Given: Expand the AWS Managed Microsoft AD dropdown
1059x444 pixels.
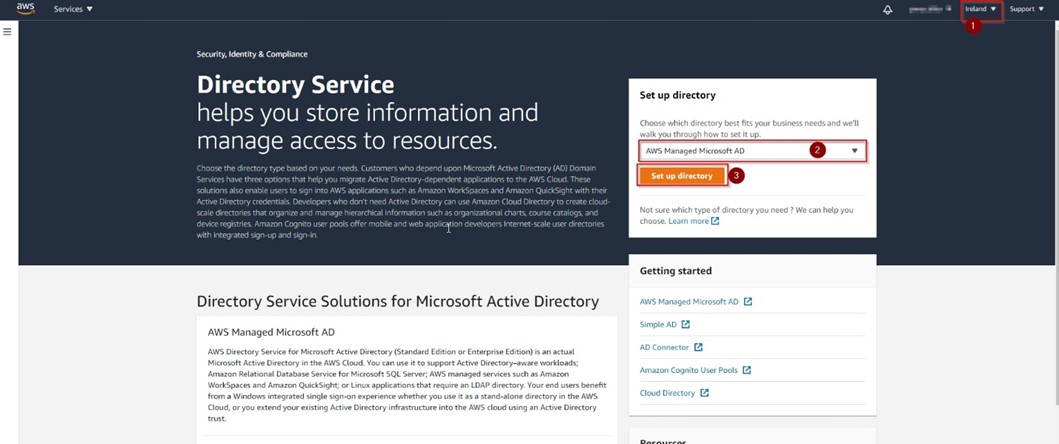Looking at the screenshot, I should tap(752, 151).
